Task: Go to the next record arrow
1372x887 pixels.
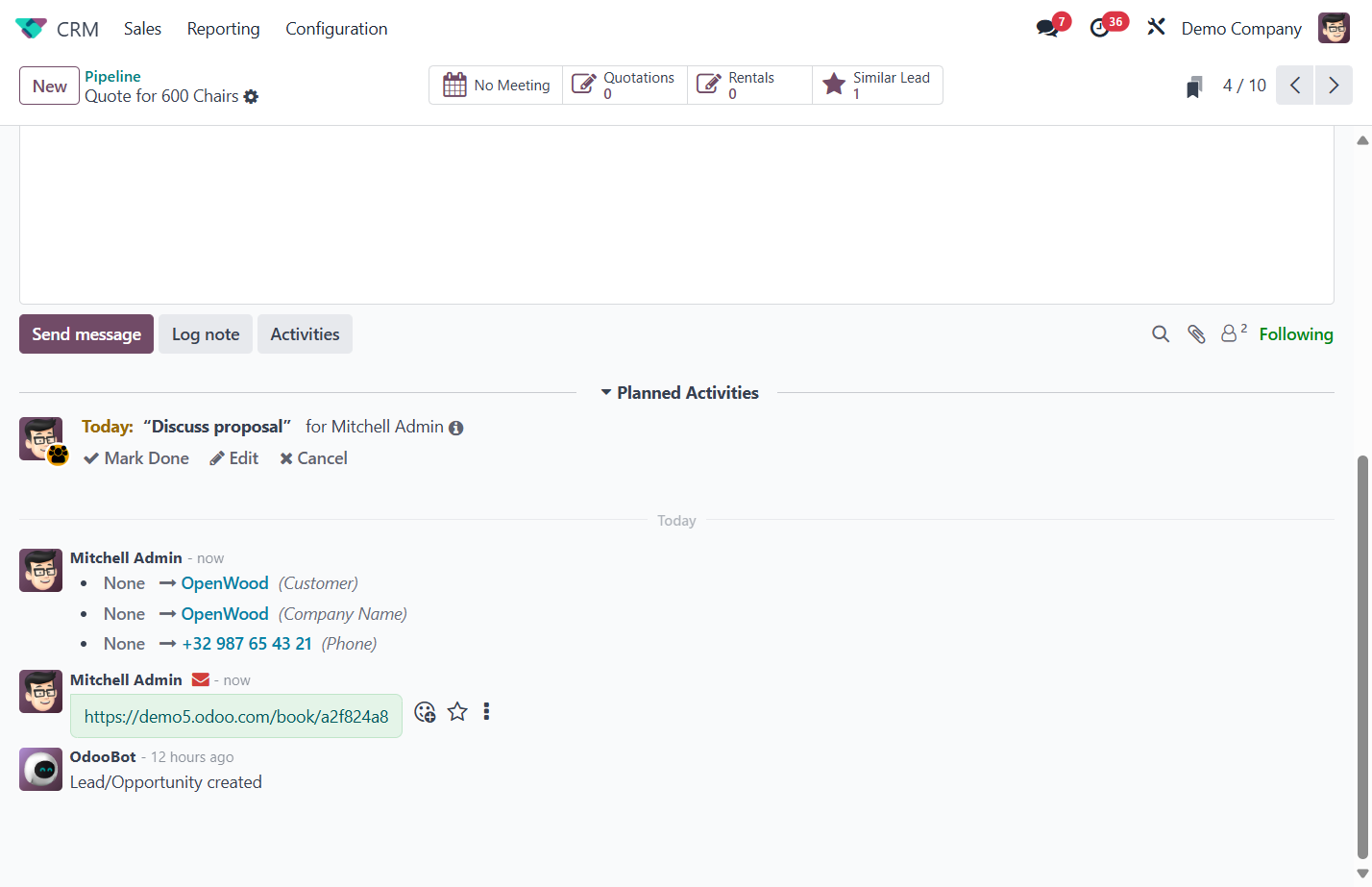Action: [1334, 86]
